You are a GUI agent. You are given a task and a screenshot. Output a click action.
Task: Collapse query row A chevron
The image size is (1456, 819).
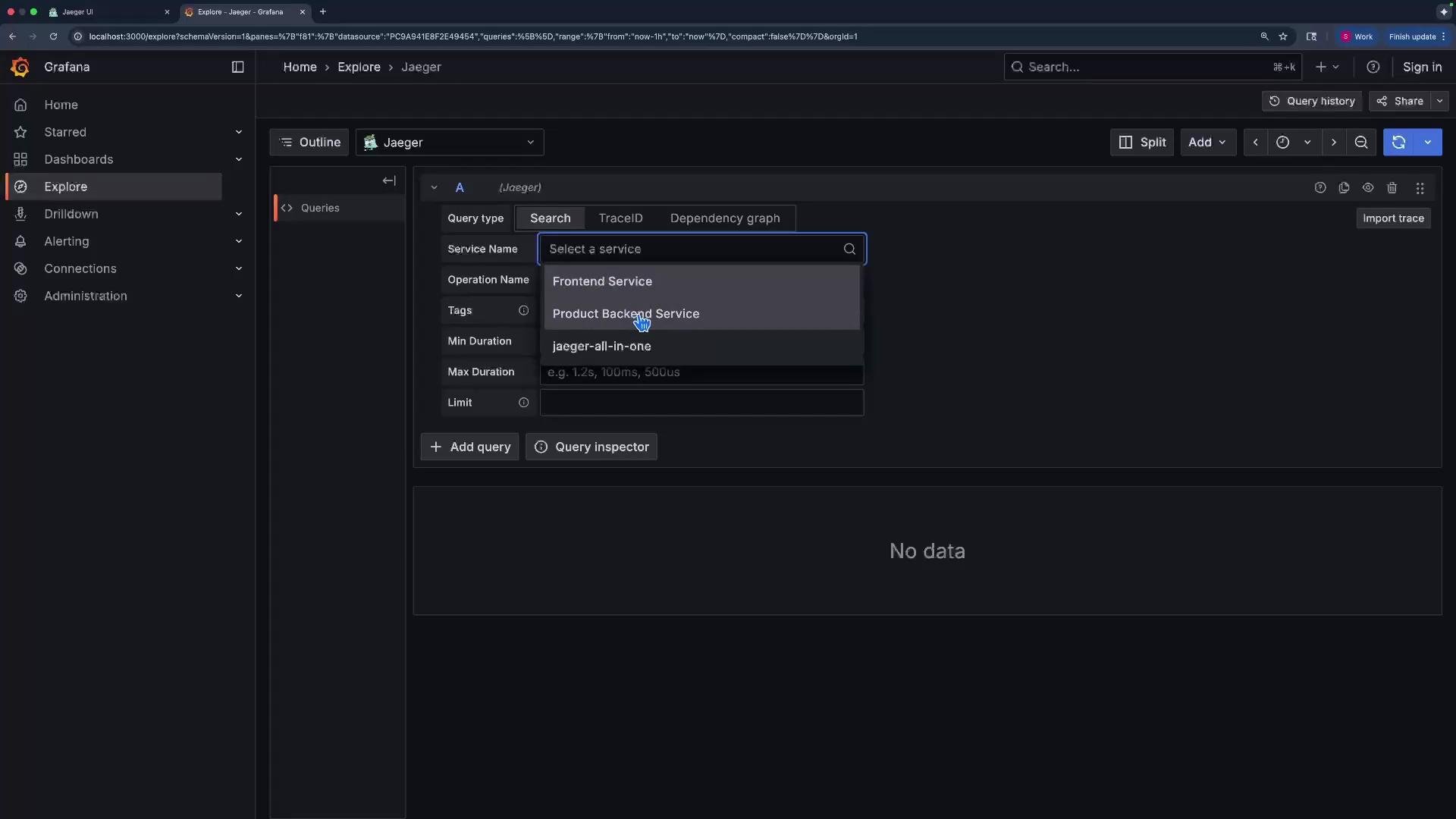coord(434,187)
